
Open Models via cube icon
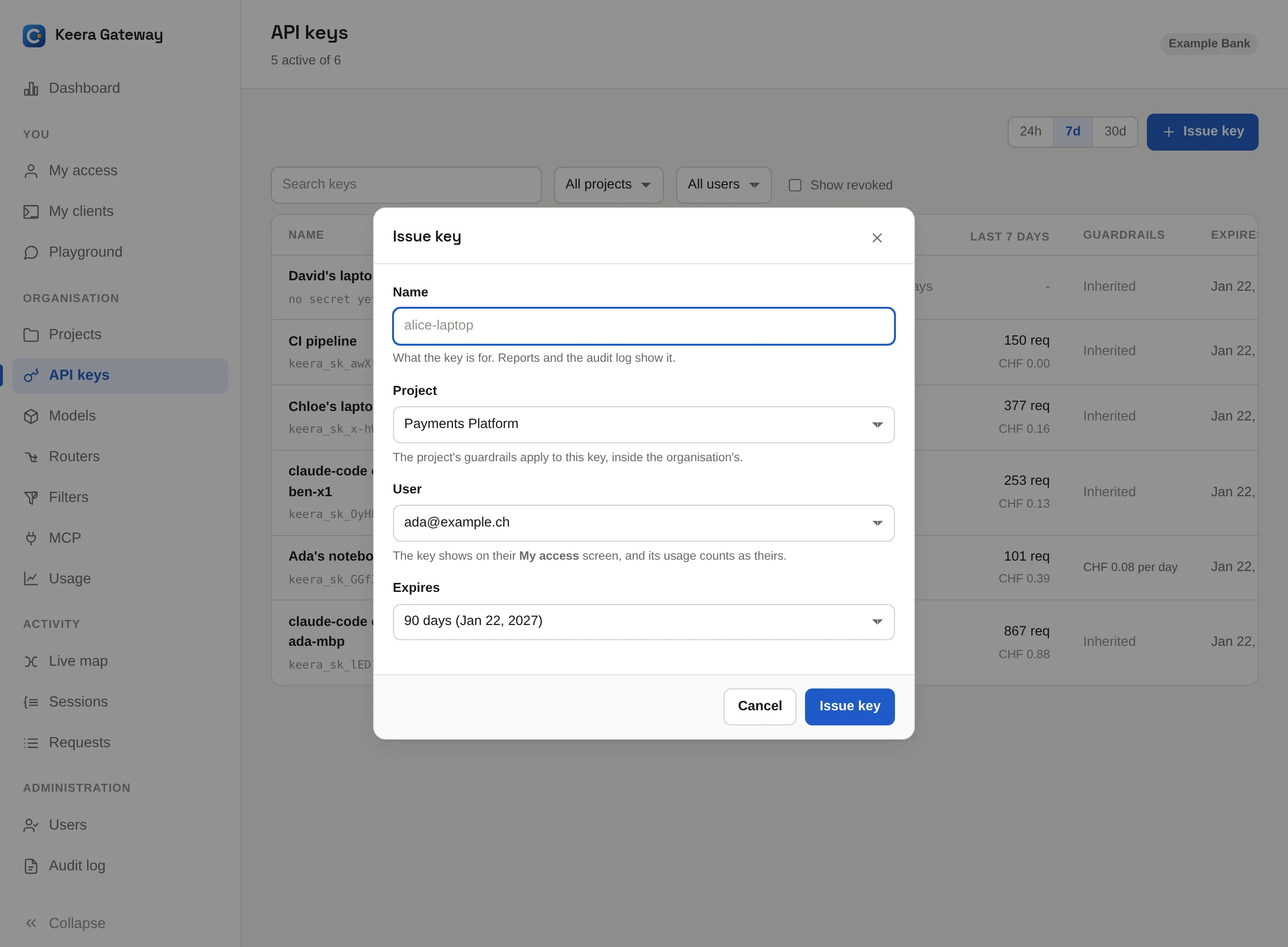pyautogui.click(x=31, y=416)
